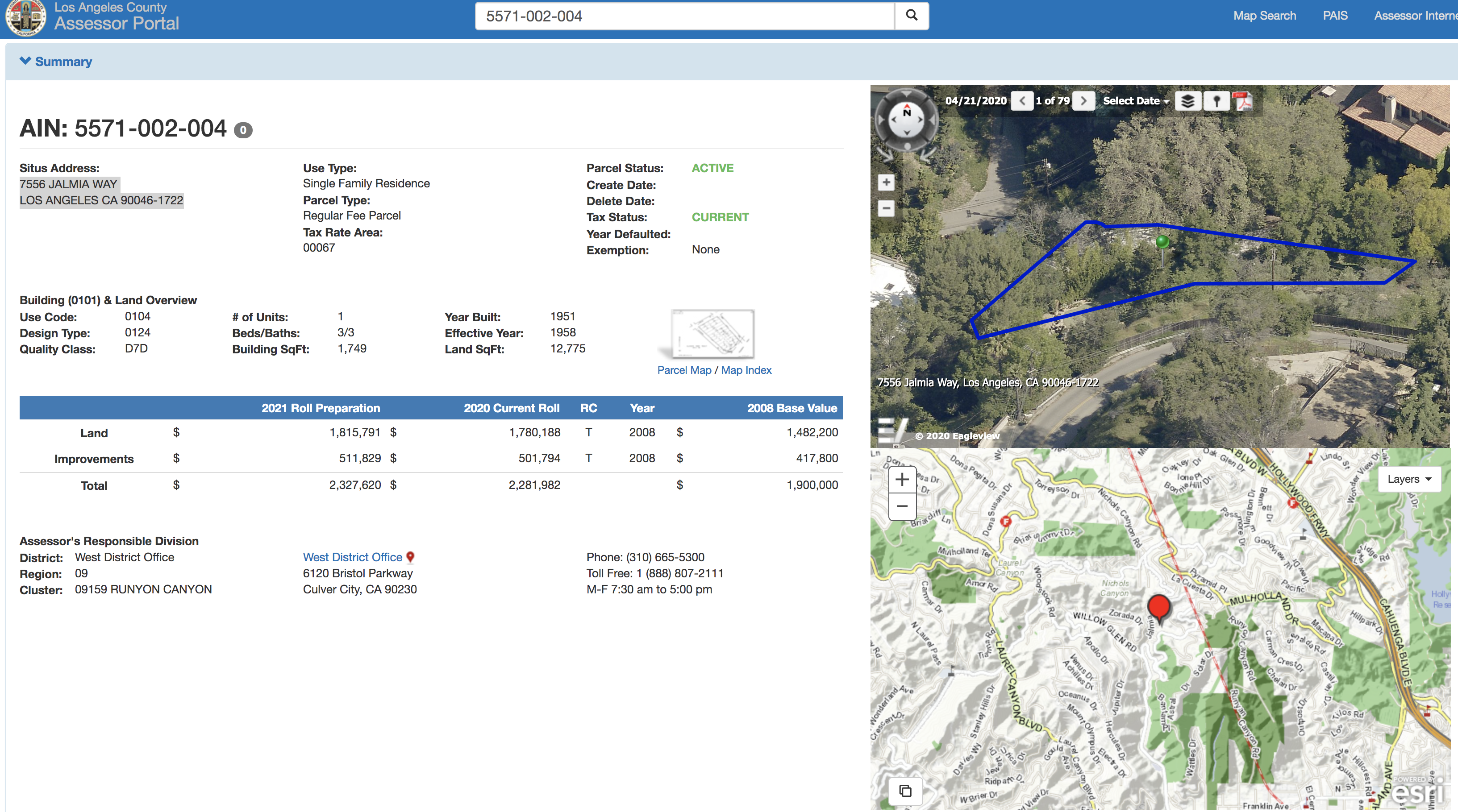
Task: Click the Eagleview logo icon
Action: (893, 431)
